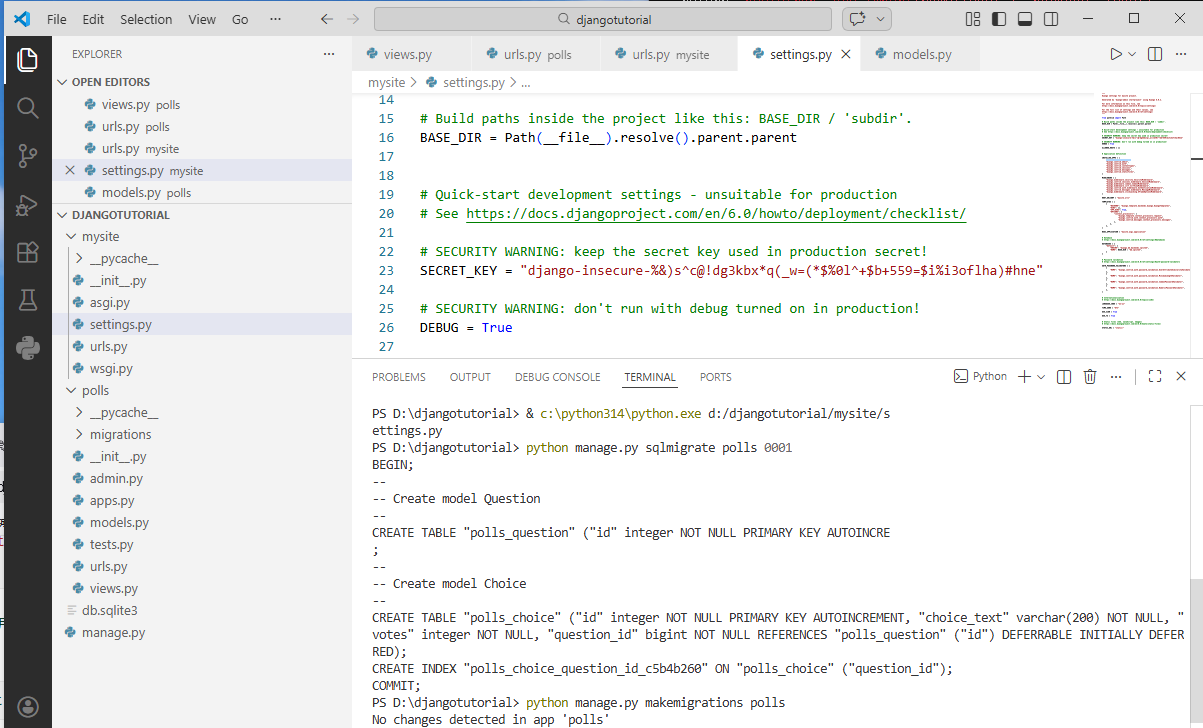Open the Run and Debug view

tap(27, 204)
